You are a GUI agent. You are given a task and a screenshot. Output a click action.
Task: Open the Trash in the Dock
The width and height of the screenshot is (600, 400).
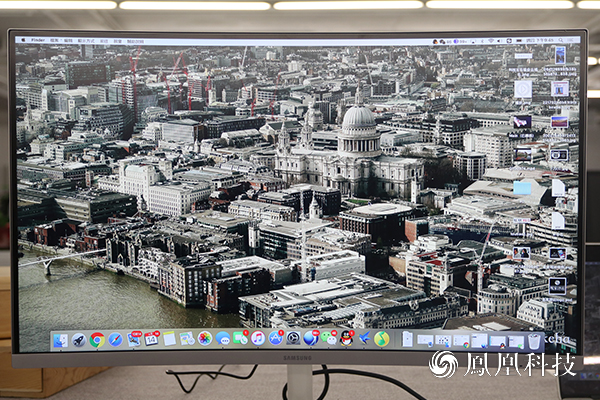(535, 341)
